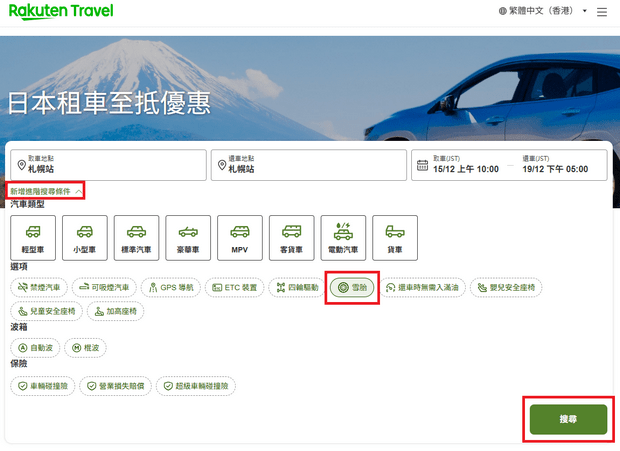Toggle the 四輪驅動 option

click(297, 287)
